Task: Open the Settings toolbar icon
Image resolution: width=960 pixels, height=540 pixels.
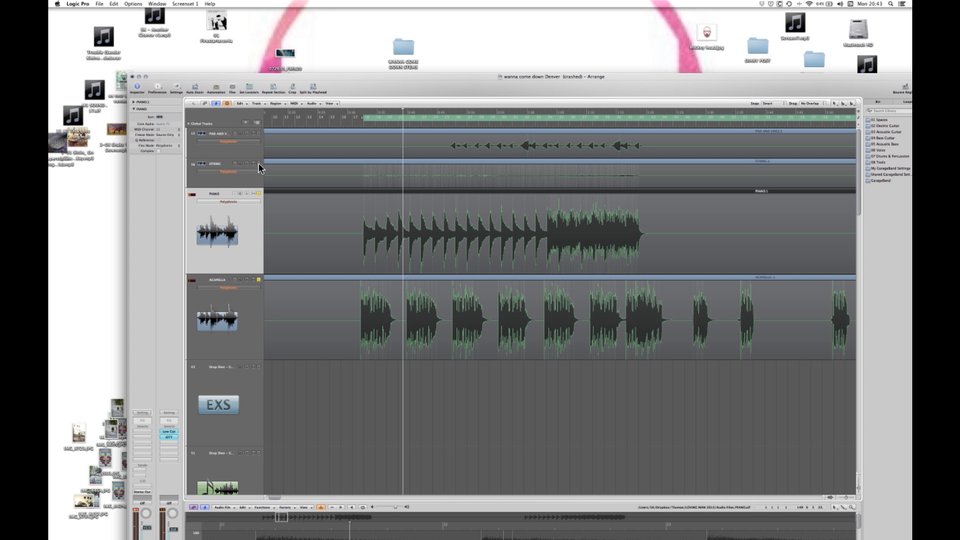Action: [176, 88]
